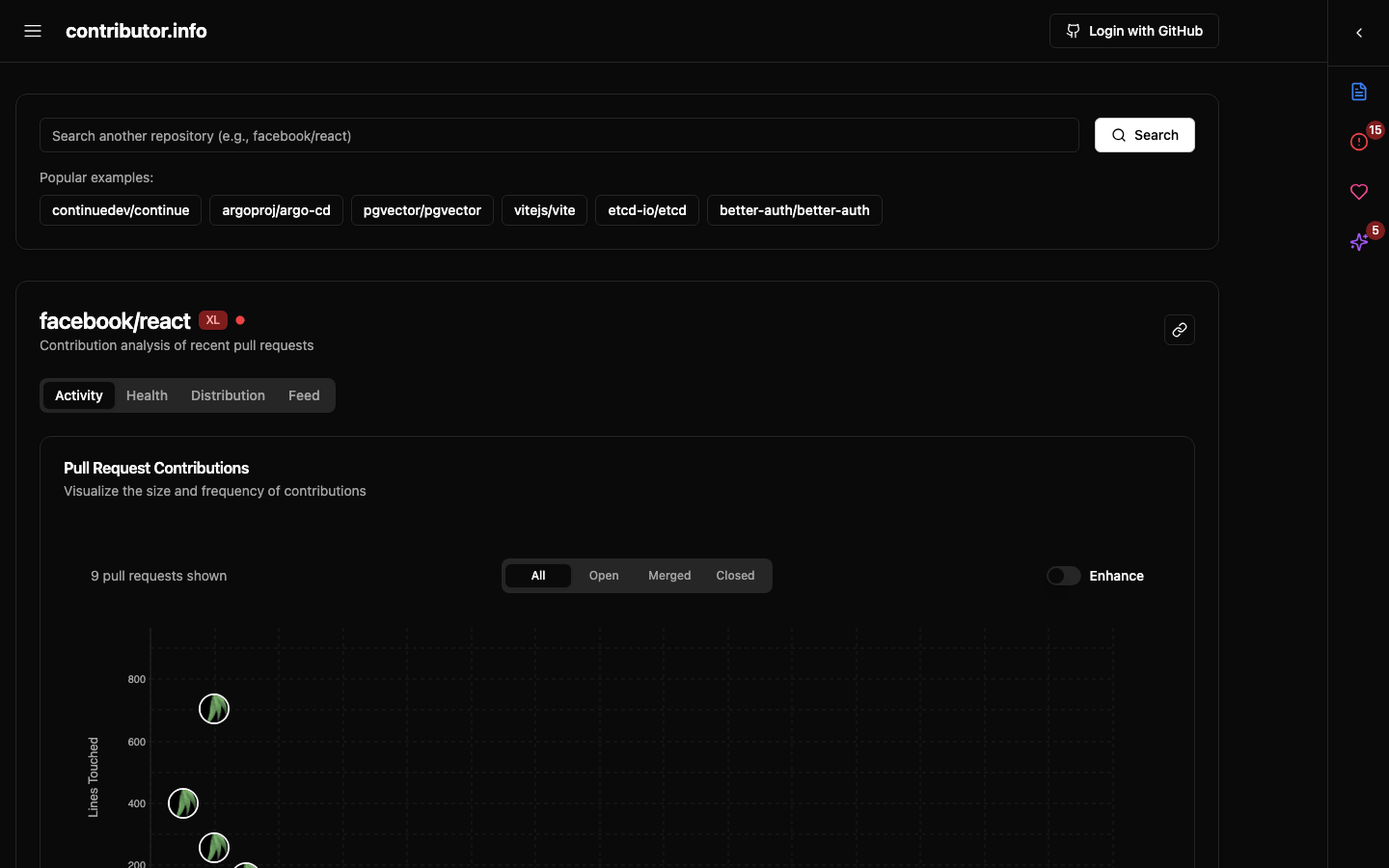1389x868 pixels.
Task: Filter pull requests to Open
Action: [x=604, y=576]
